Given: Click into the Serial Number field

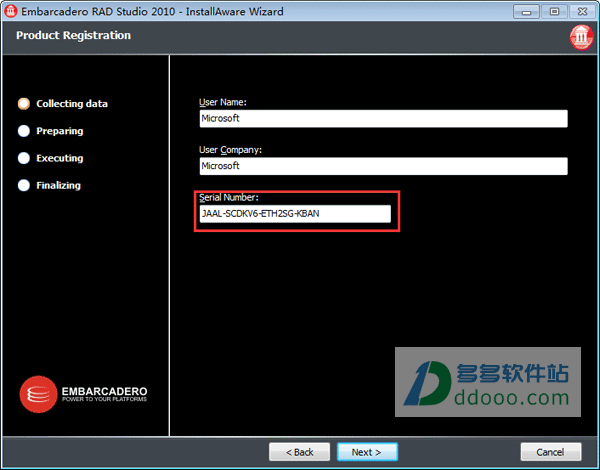Looking at the screenshot, I should 295,214.
